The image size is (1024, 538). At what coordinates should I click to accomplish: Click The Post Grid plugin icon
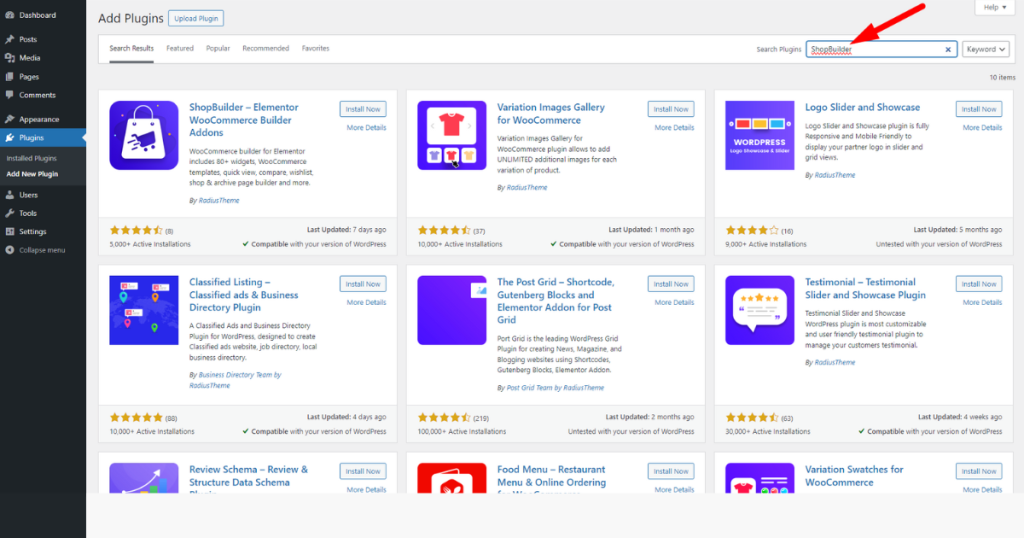pos(452,310)
